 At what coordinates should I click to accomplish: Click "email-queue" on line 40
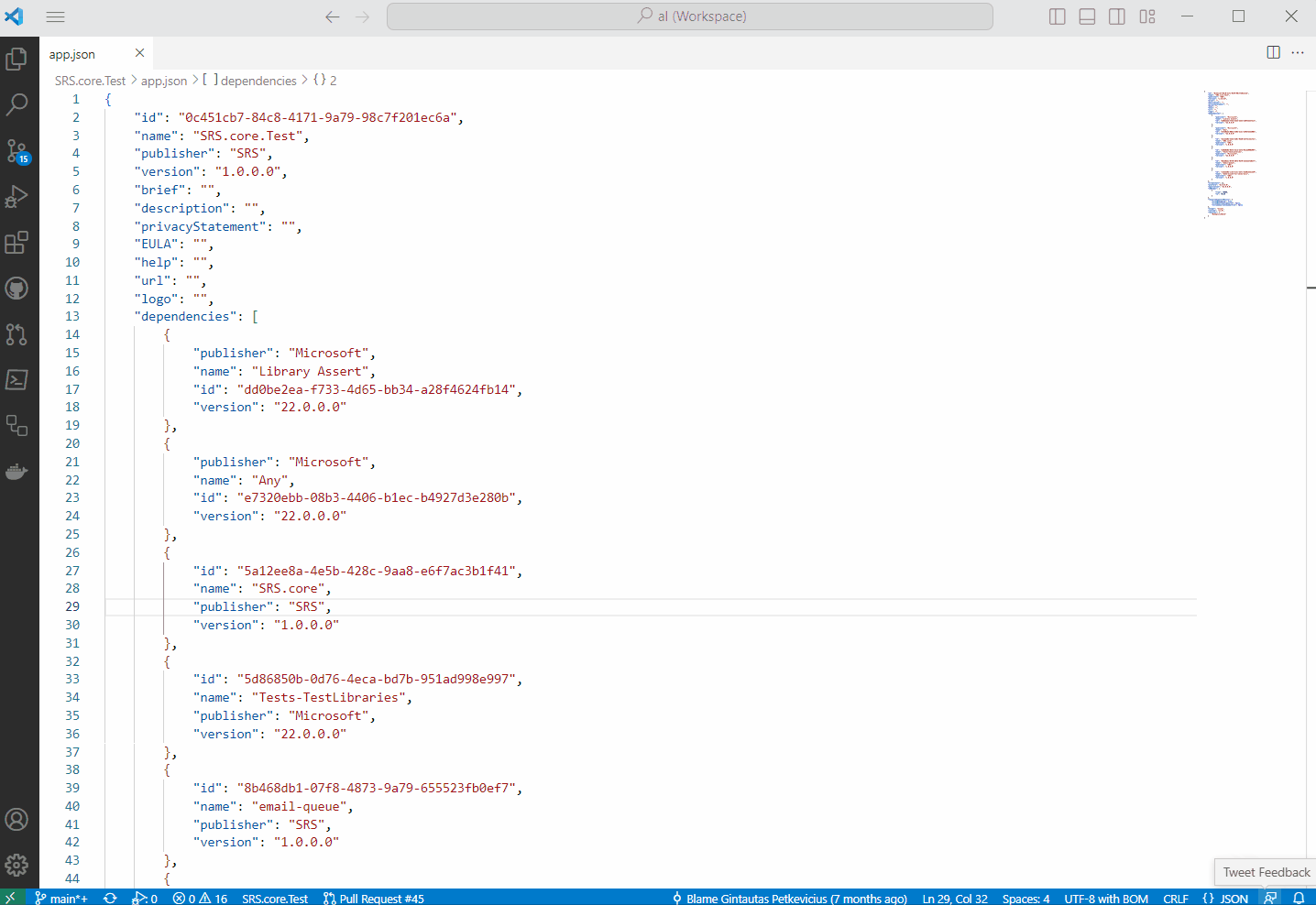299,806
